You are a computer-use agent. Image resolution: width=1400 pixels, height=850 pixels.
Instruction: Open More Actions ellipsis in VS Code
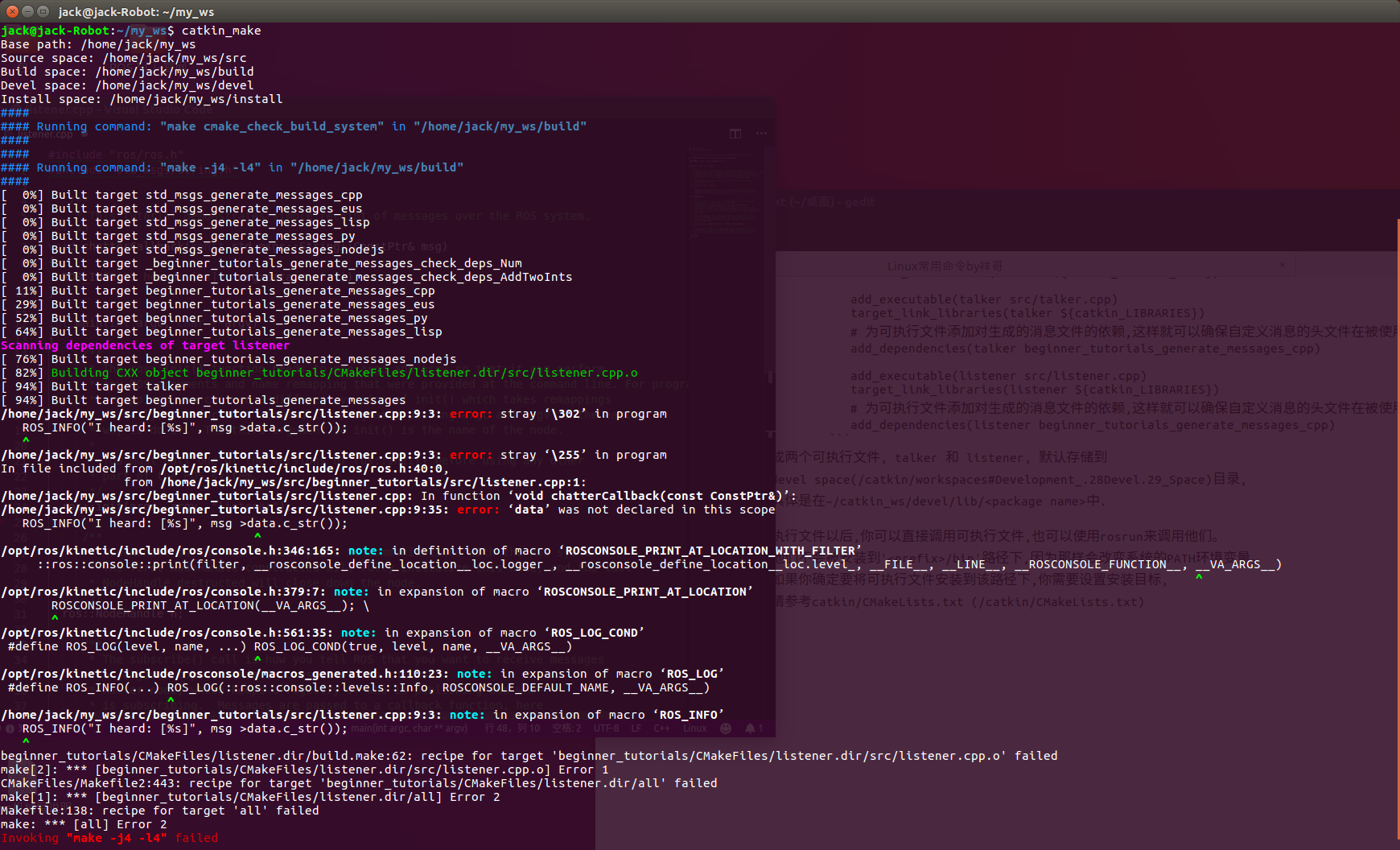pyautogui.click(x=761, y=134)
